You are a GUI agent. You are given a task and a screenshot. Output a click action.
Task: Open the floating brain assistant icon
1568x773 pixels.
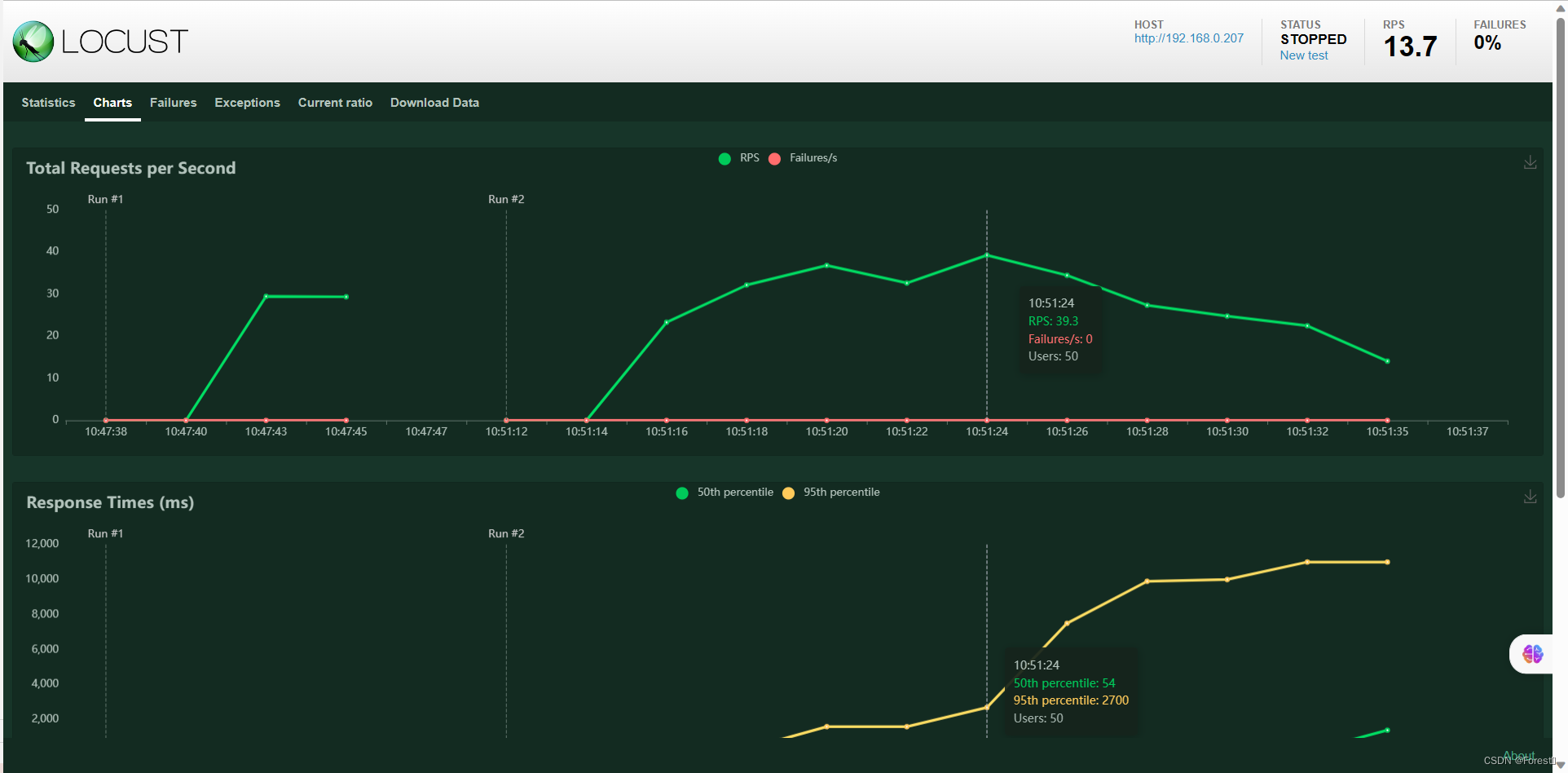(1532, 654)
